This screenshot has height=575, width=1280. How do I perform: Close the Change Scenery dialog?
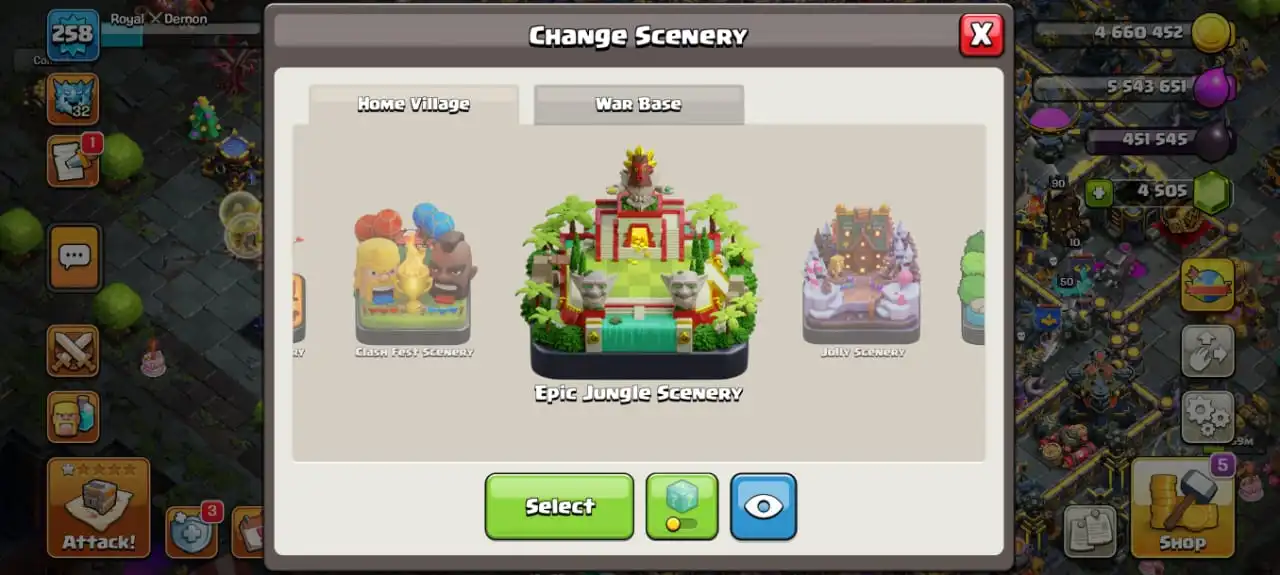click(981, 35)
